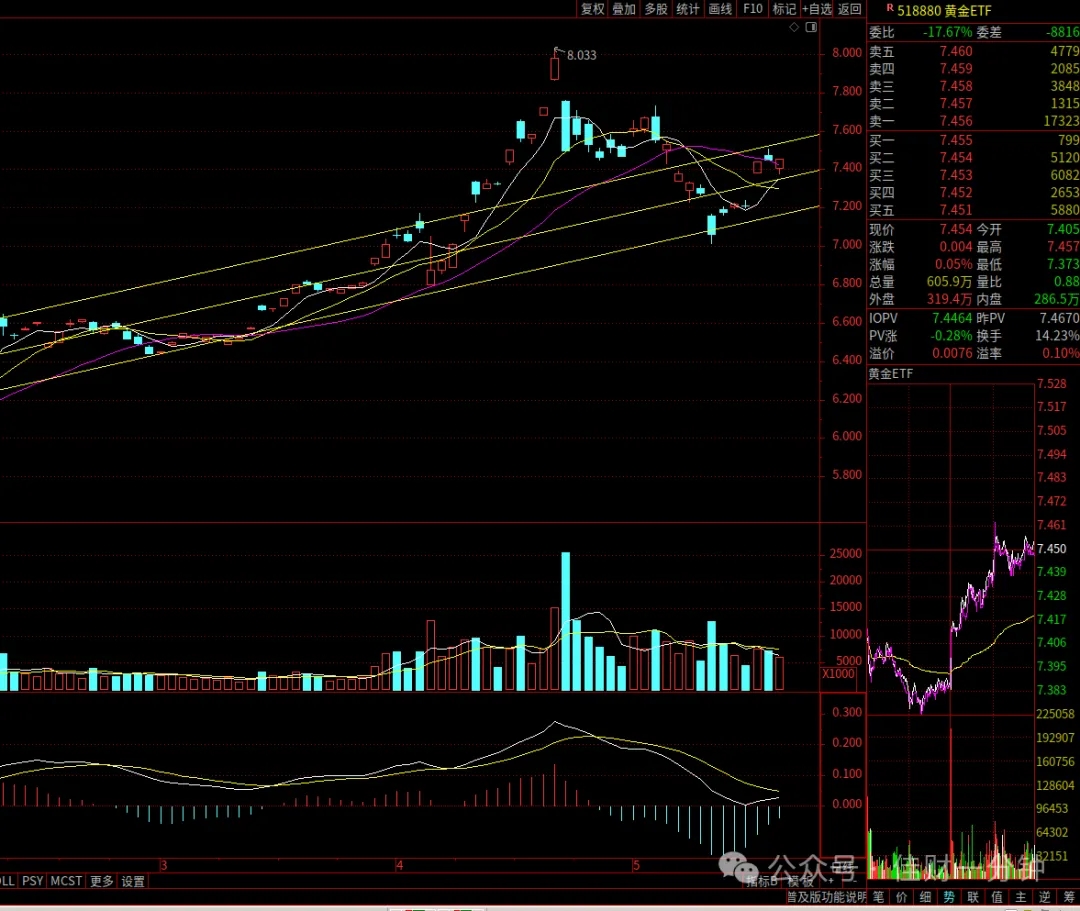Switch to the PSY indicator tab
Viewport: 1080px width, 911px height.
[x=32, y=881]
